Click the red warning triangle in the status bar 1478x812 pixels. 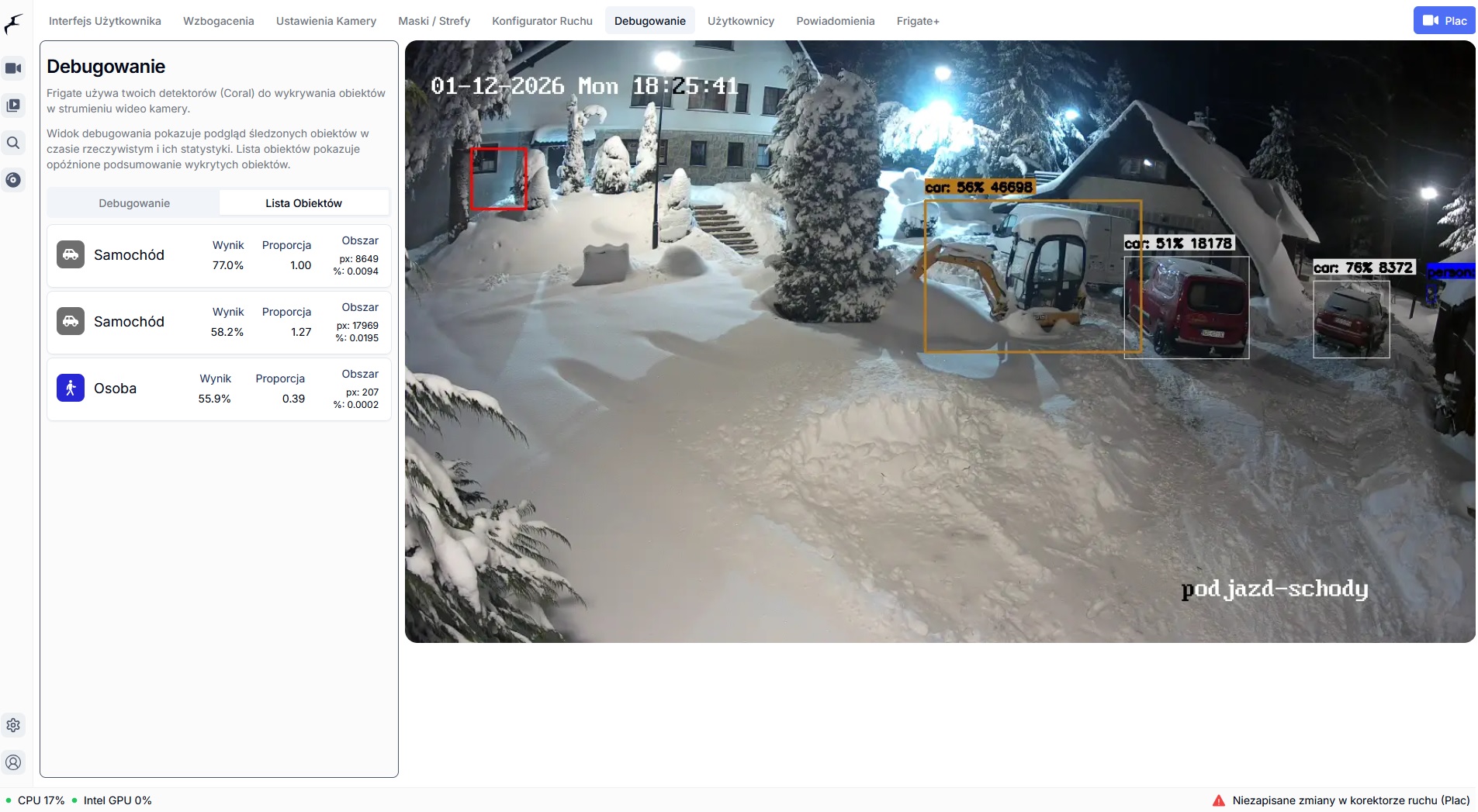[x=1218, y=800]
